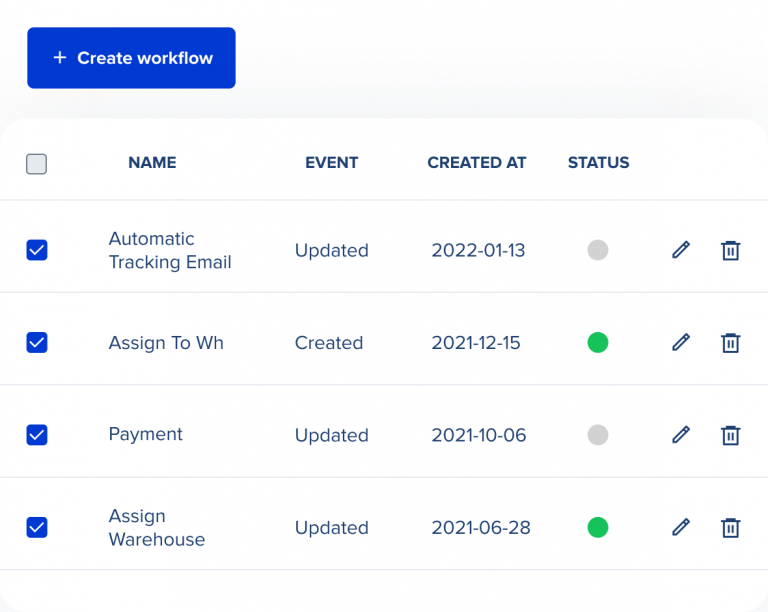Click the 2021-06-28 date cell
The image size is (768, 612).
tap(480, 527)
